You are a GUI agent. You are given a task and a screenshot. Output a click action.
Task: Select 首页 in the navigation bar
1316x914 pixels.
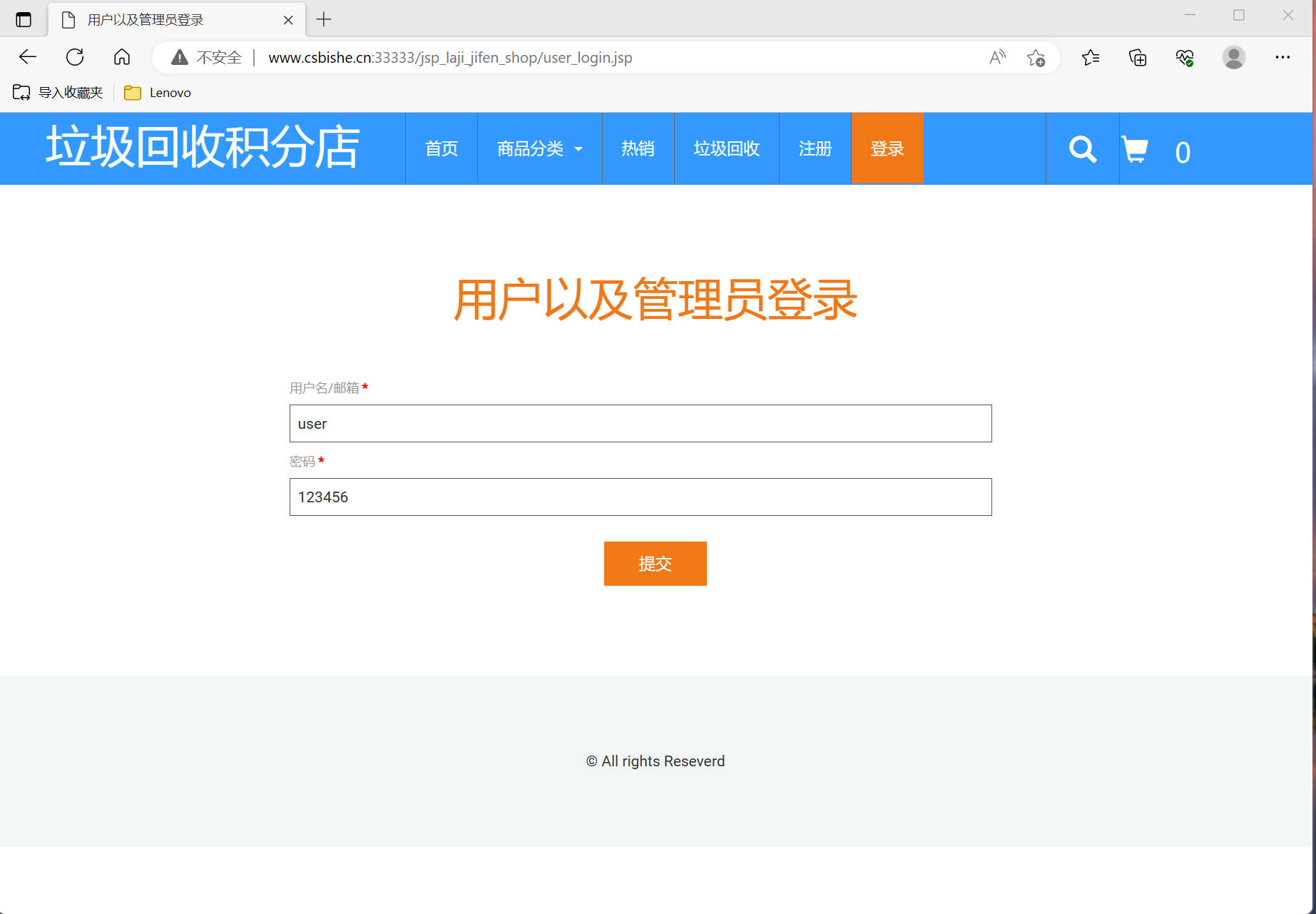(441, 148)
